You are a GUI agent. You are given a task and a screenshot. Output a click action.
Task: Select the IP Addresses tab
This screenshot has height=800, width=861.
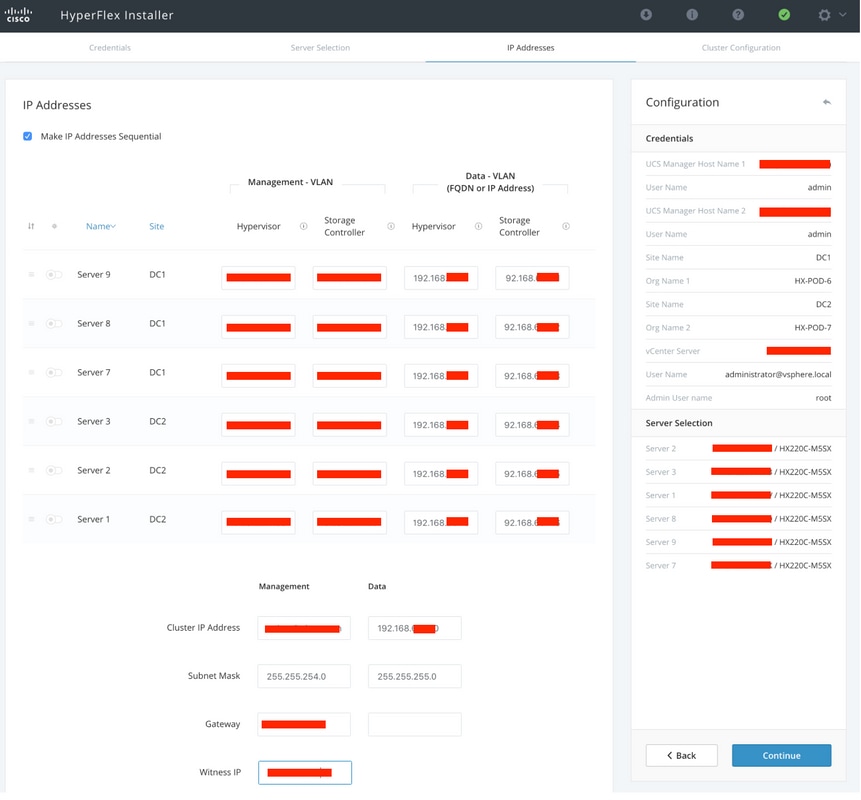(x=530, y=48)
